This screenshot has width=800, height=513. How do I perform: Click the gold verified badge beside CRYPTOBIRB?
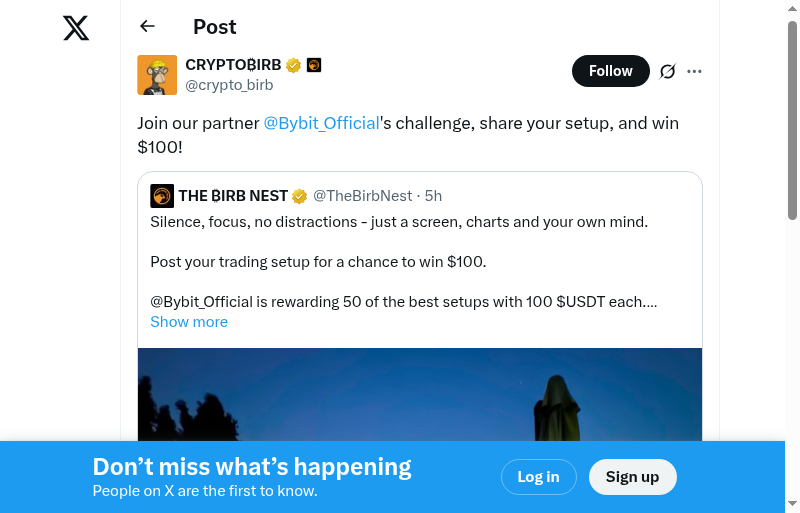point(294,66)
